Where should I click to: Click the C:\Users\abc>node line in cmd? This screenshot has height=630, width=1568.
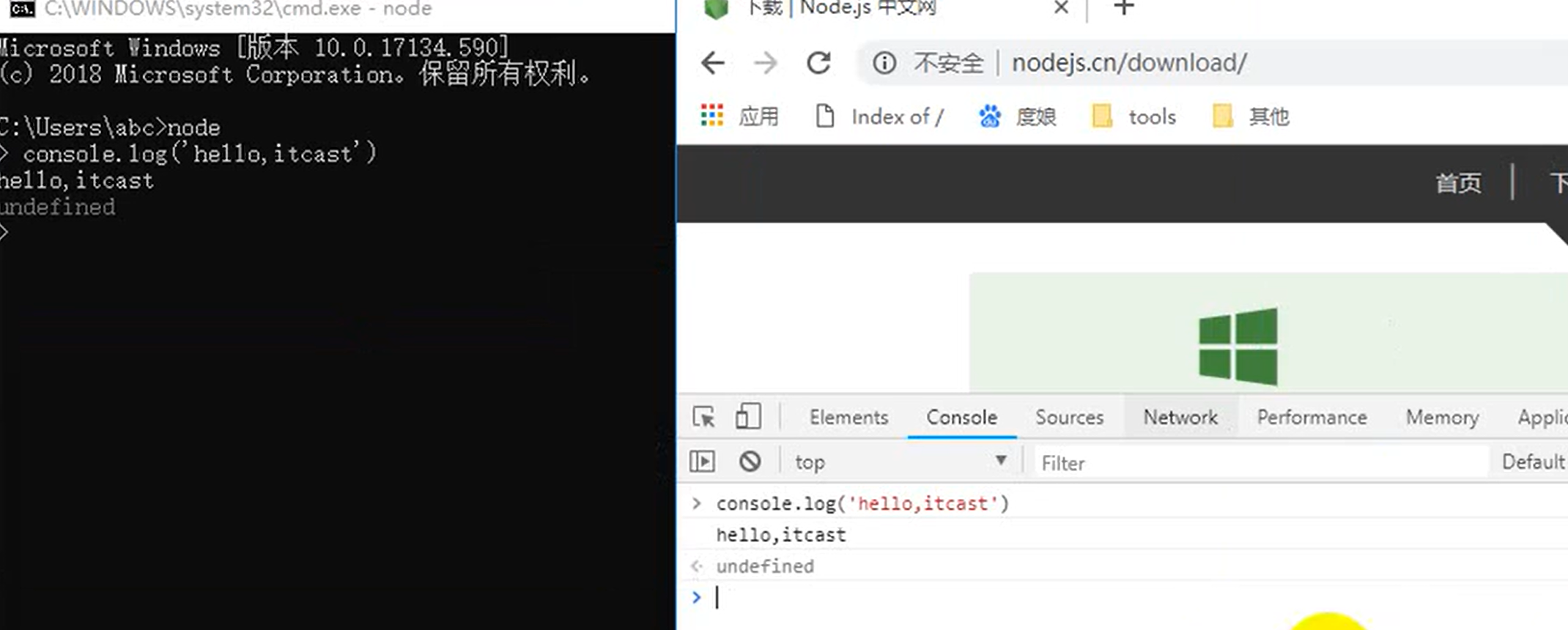[x=110, y=127]
